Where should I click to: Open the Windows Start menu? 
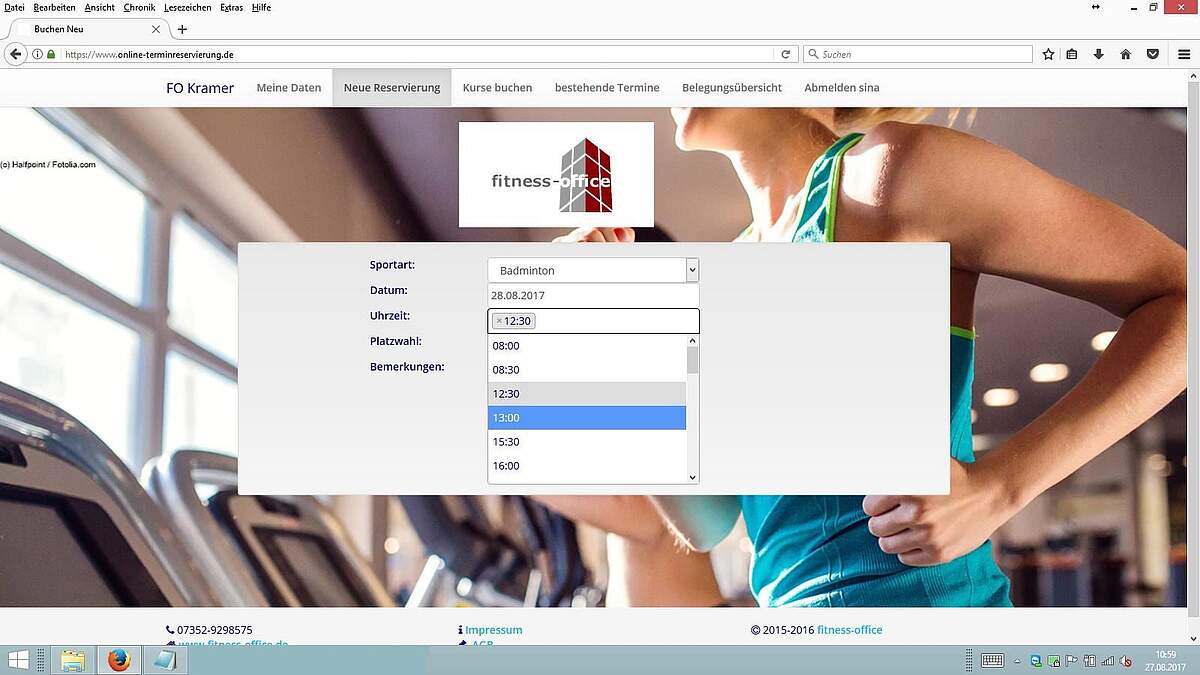(x=18, y=660)
